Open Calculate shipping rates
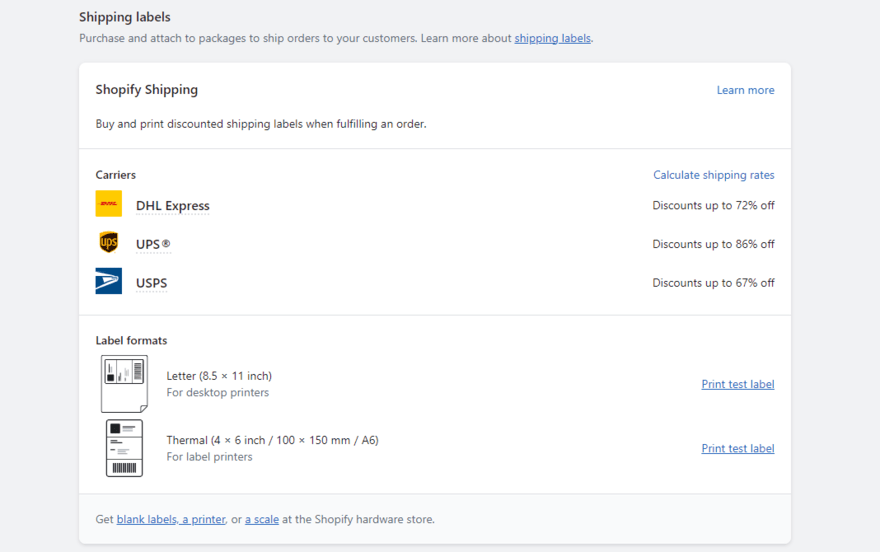This screenshot has height=552, width=880. point(713,175)
